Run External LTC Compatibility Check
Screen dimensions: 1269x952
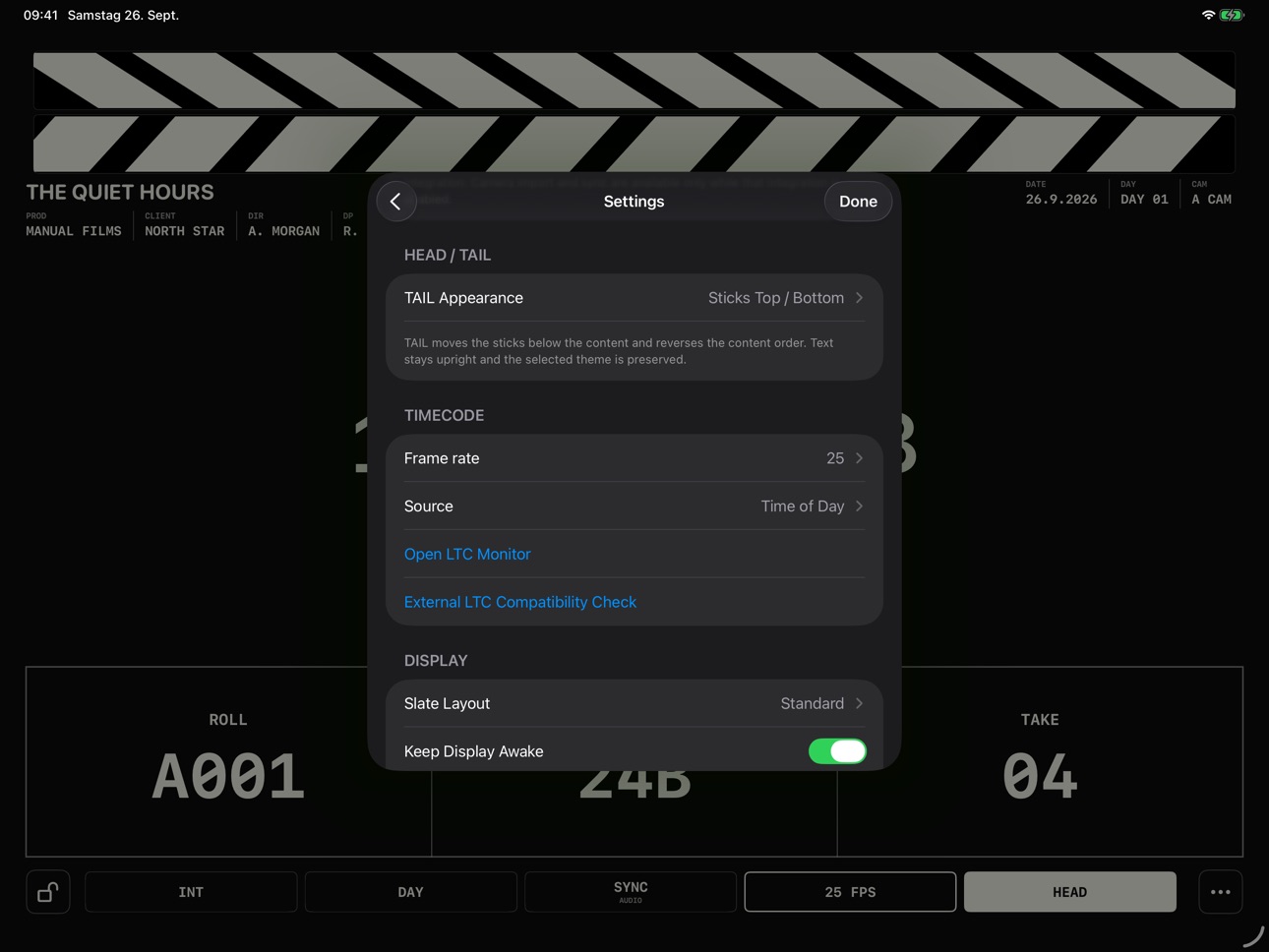(x=520, y=602)
